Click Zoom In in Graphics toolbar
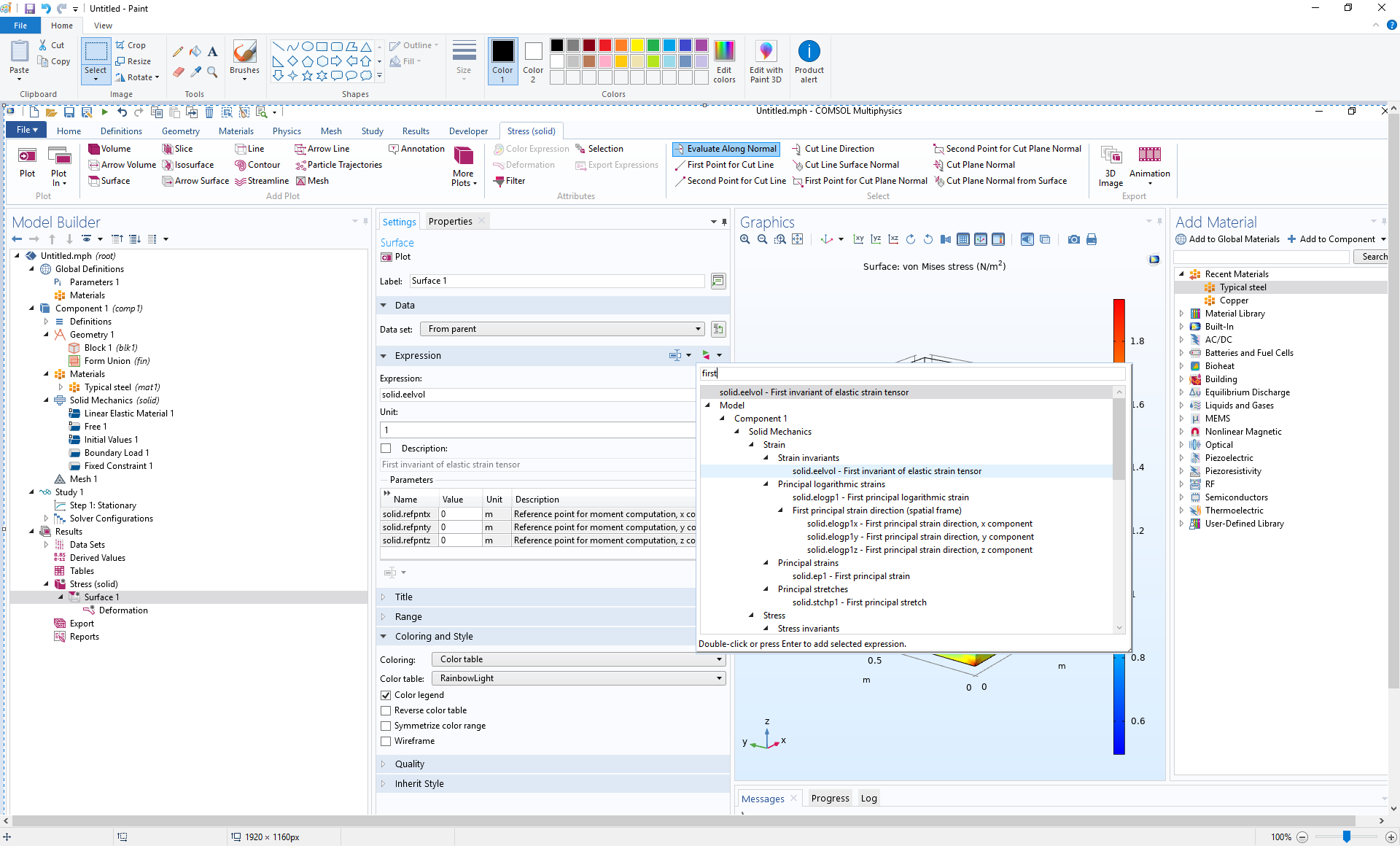This screenshot has height=846, width=1400. [x=744, y=239]
